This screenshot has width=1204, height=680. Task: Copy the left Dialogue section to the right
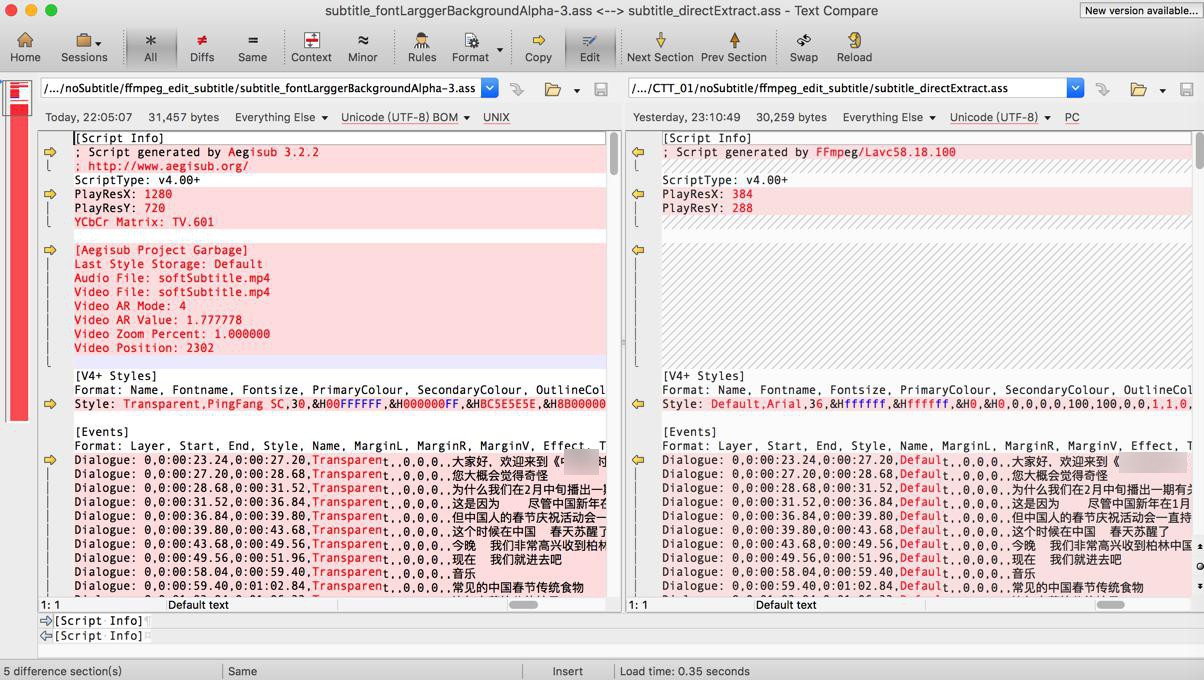tap(50, 460)
